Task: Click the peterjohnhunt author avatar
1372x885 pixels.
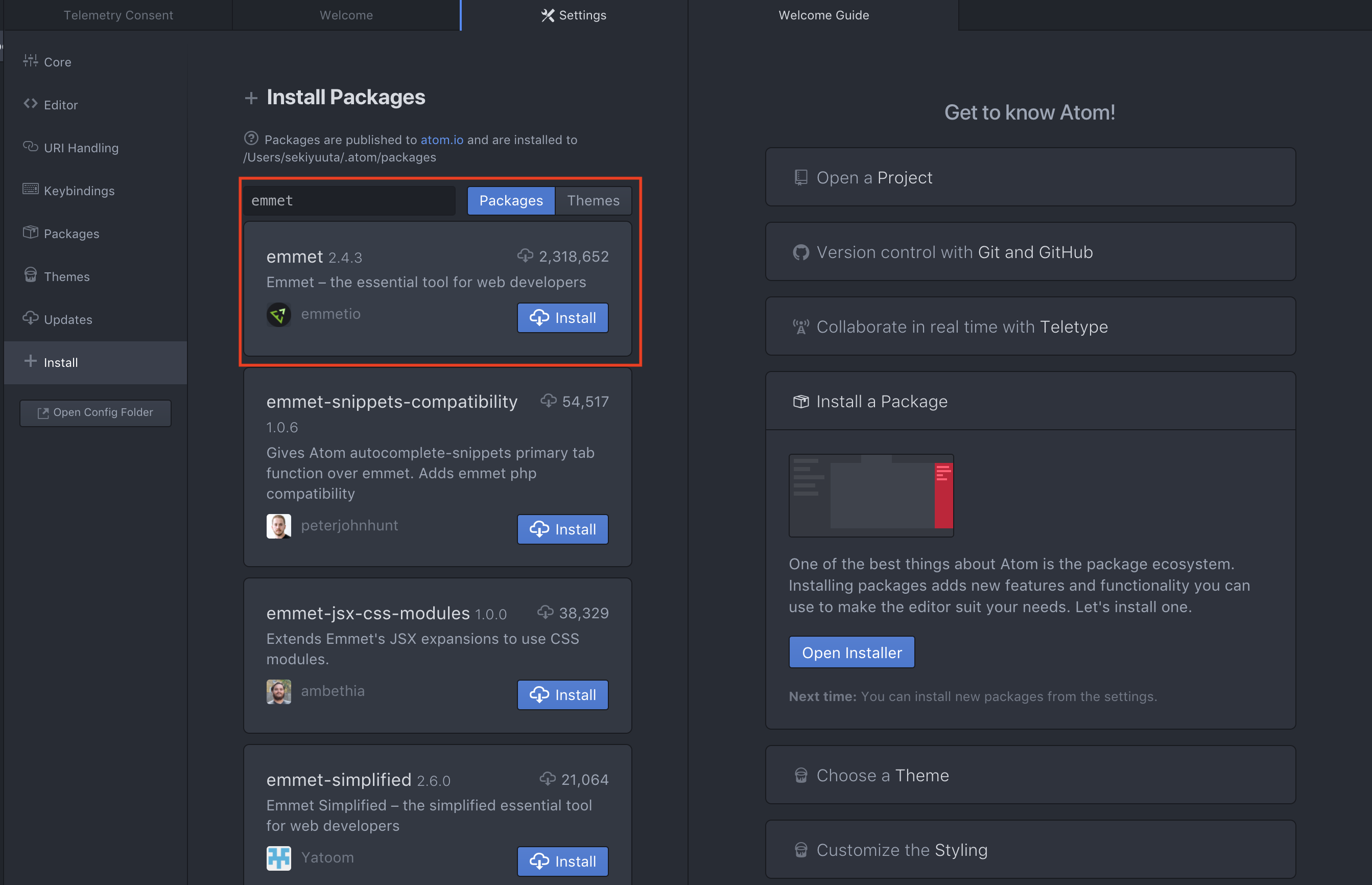Action: (278, 526)
